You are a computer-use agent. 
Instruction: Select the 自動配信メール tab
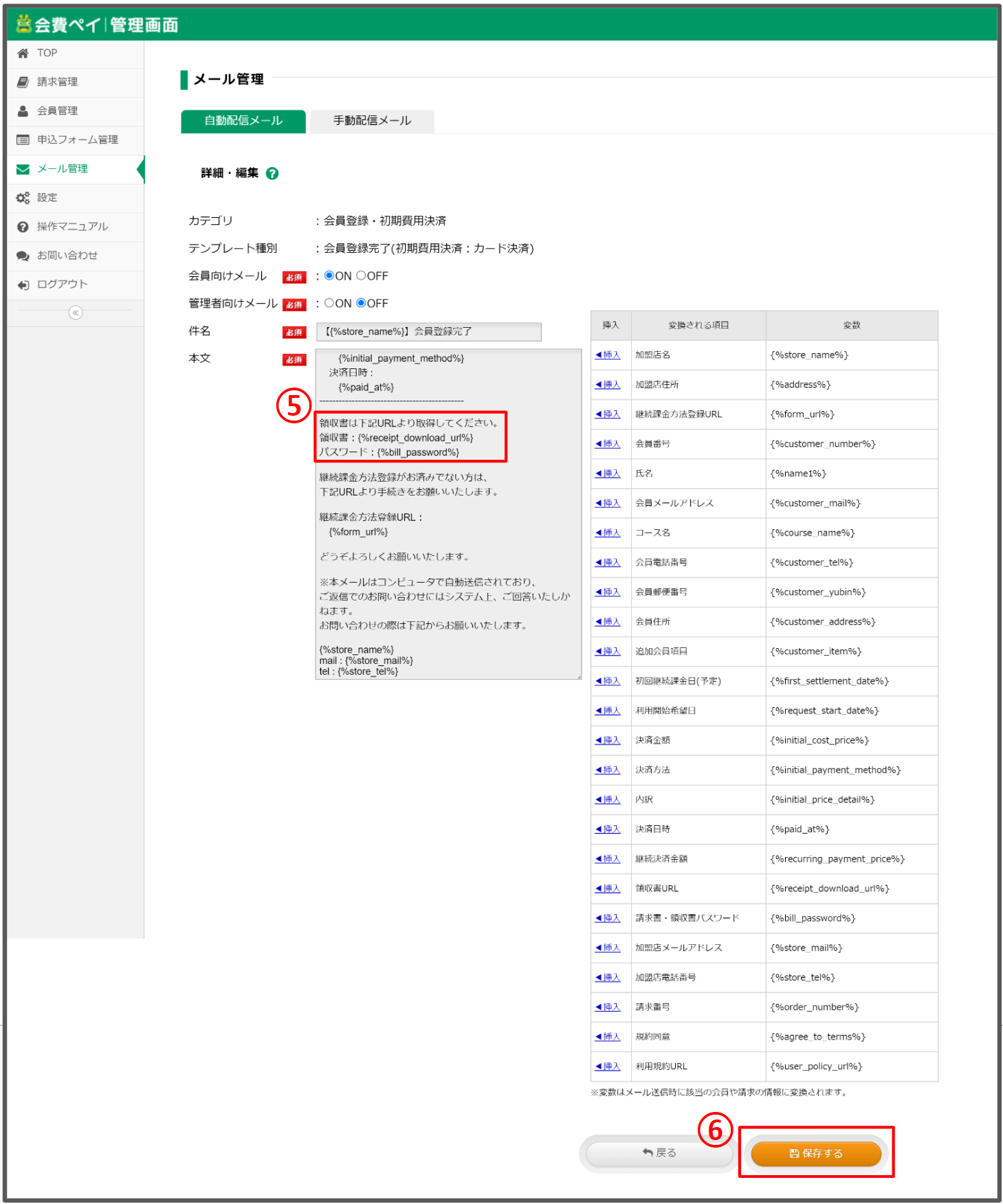pos(243,121)
